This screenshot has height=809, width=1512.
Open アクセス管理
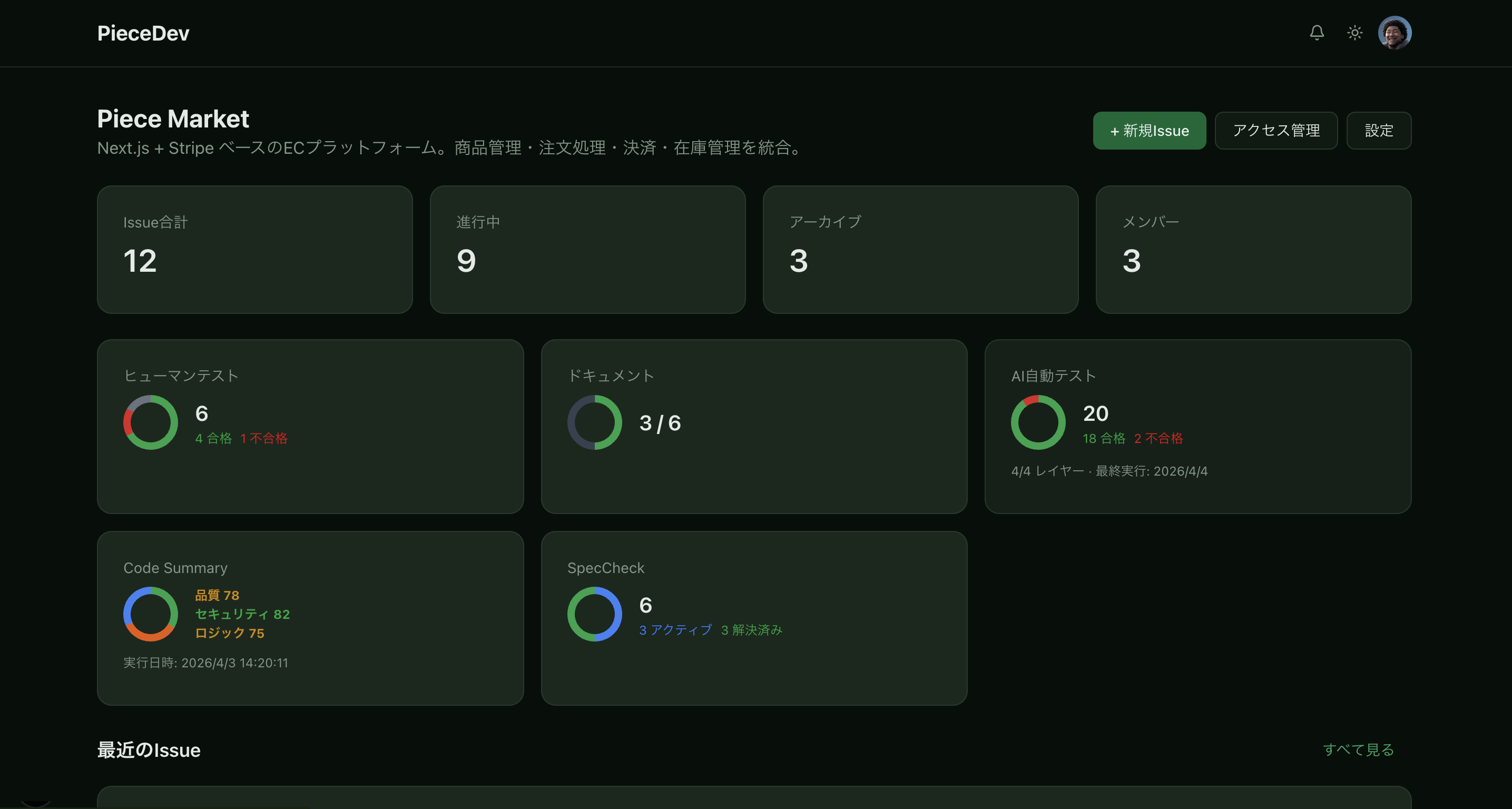tap(1276, 130)
